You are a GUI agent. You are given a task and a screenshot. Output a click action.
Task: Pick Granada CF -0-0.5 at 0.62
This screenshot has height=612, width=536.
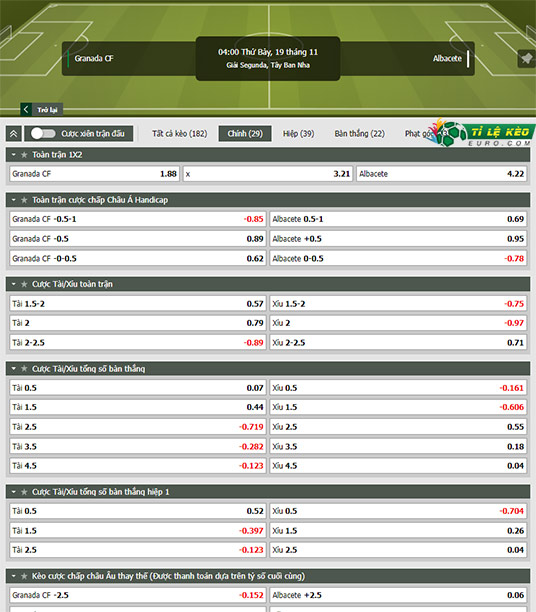138,258
